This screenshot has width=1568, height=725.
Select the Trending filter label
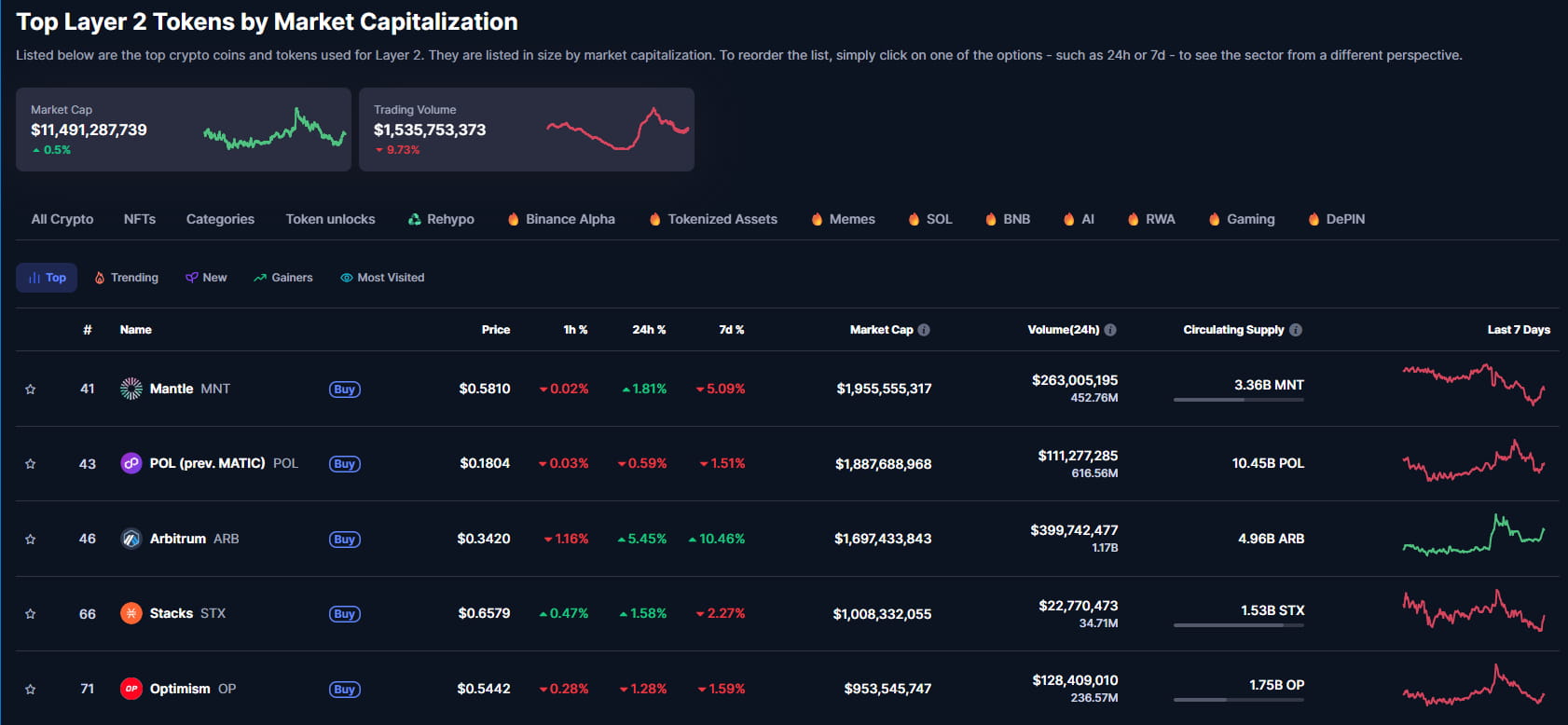tap(134, 278)
